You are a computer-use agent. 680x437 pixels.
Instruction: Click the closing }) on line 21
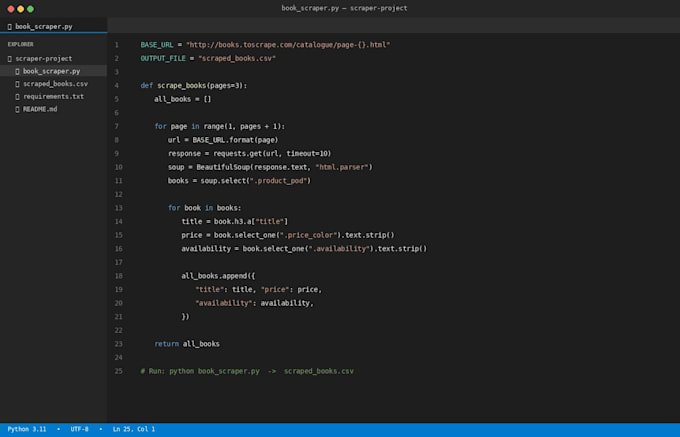click(185, 316)
